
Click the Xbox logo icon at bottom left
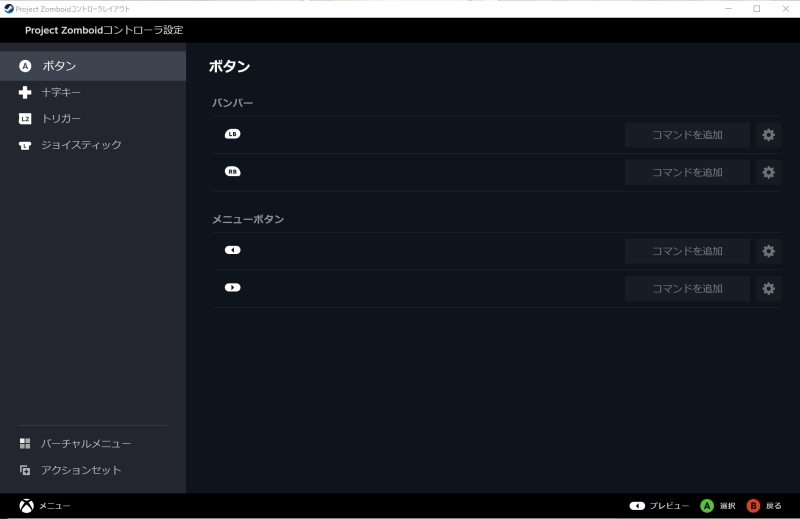pyautogui.click(x=27, y=506)
